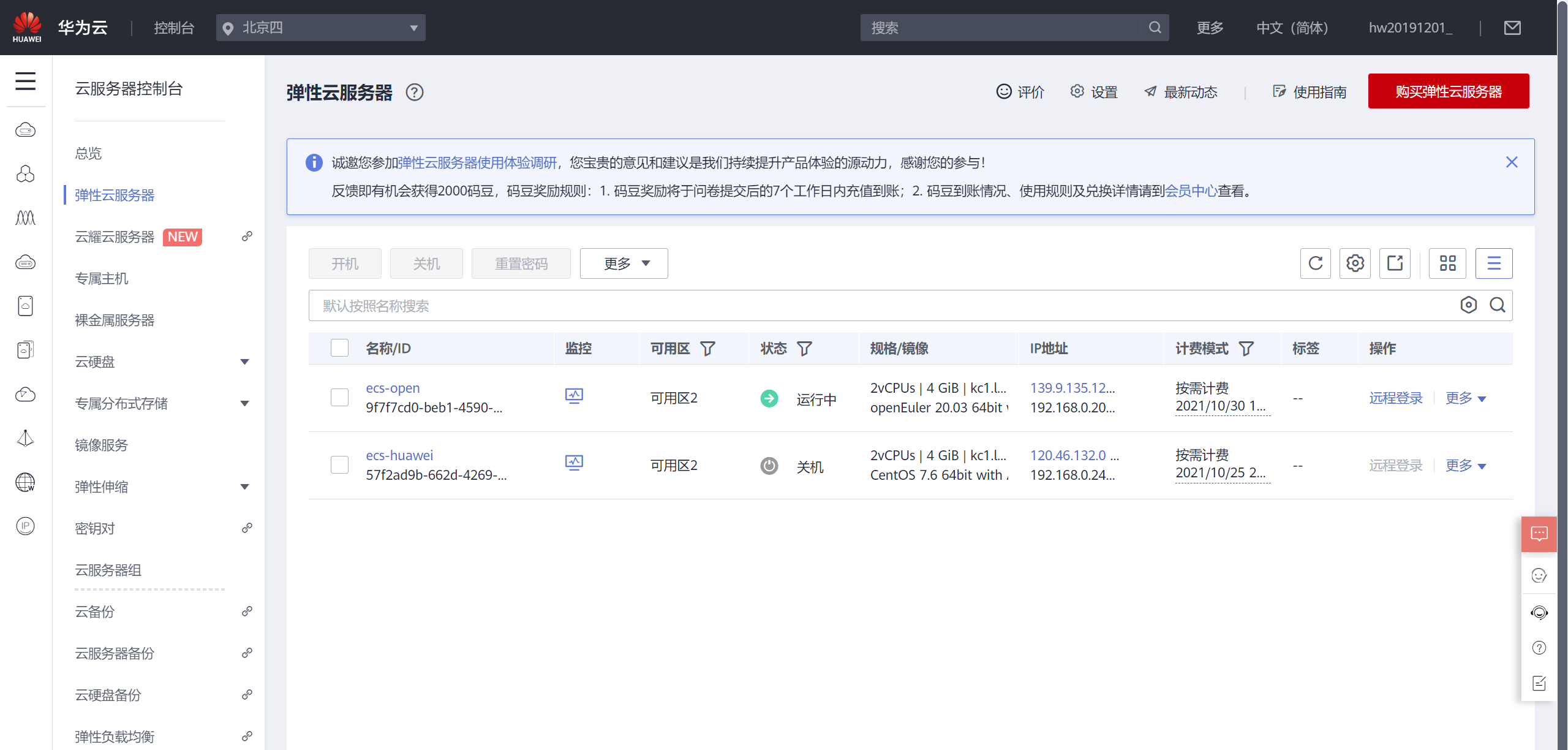1568x750 pixels.
Task: Click the headset support floating icon
Action: pyautogui.click(x=1539, y=612)
